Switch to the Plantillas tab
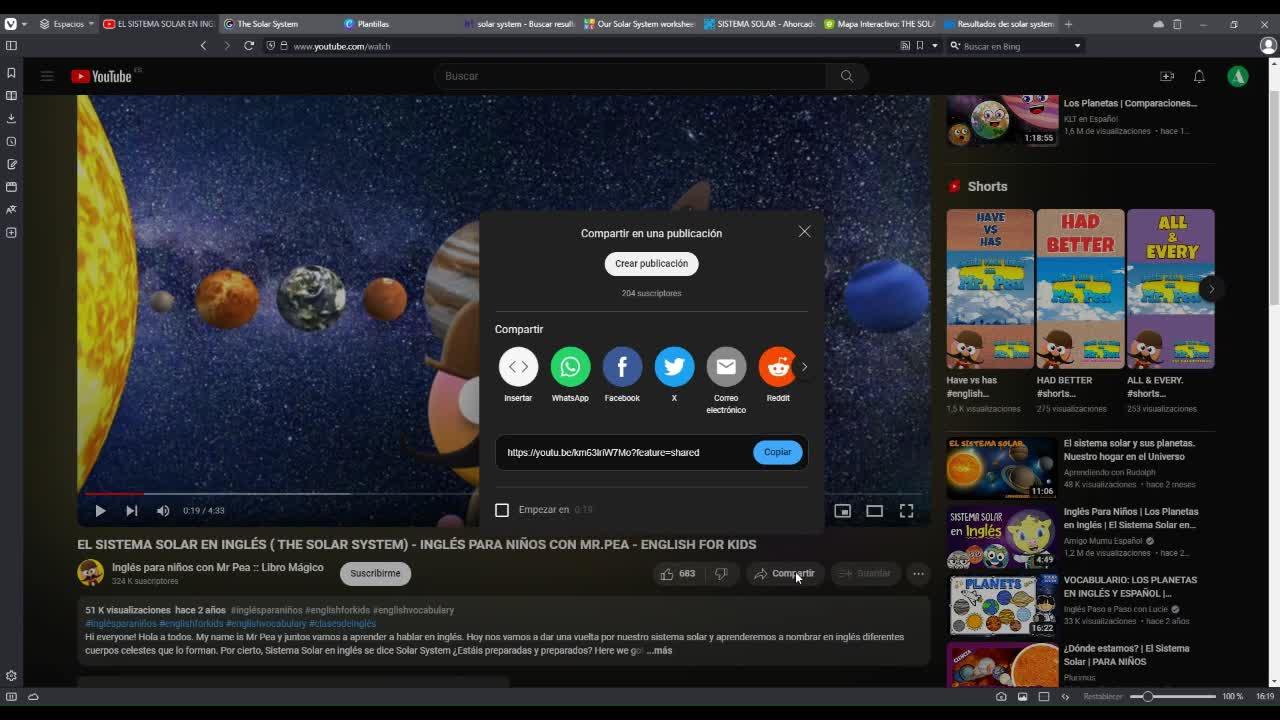This screenshot has width=1280, height=720. (396, 24)
